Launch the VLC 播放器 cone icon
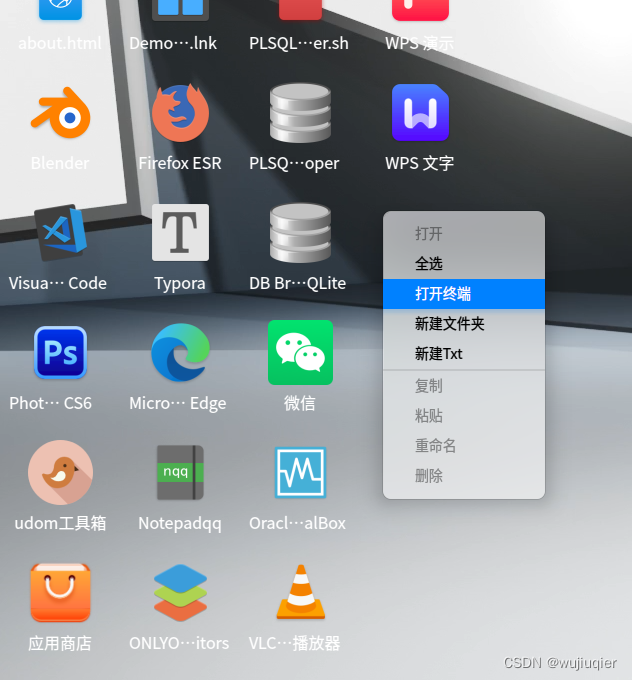 click(300, 592)
